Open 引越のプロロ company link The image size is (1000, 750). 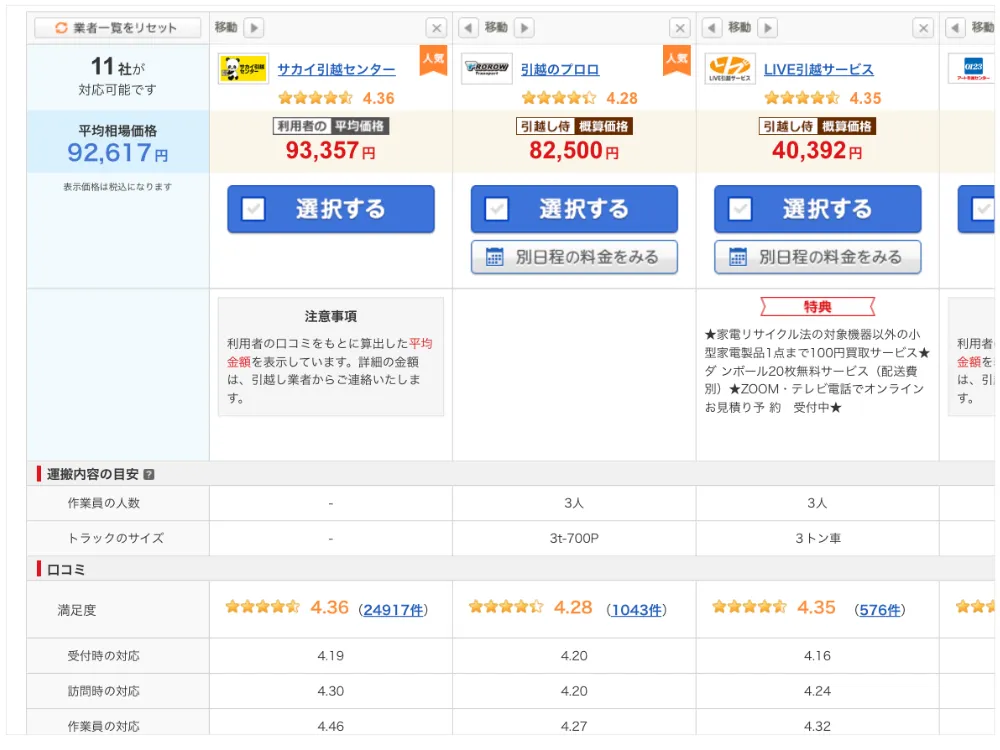(560, 70)
